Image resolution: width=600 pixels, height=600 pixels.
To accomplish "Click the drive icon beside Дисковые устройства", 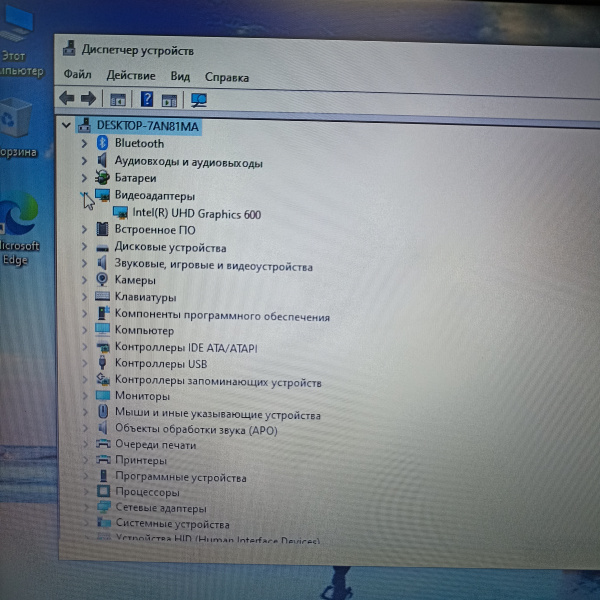I will pos(102,249).
